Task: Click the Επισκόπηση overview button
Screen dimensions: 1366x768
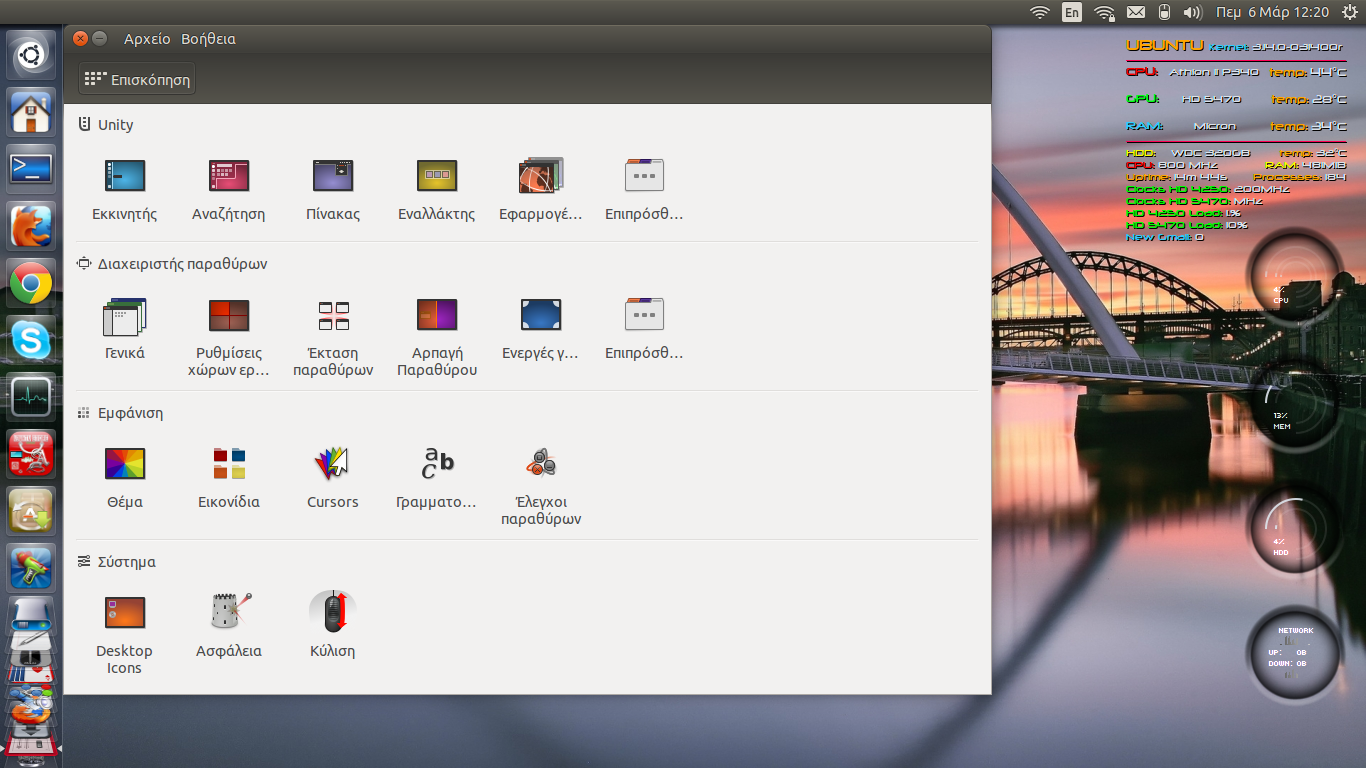Action: [137, 79]
